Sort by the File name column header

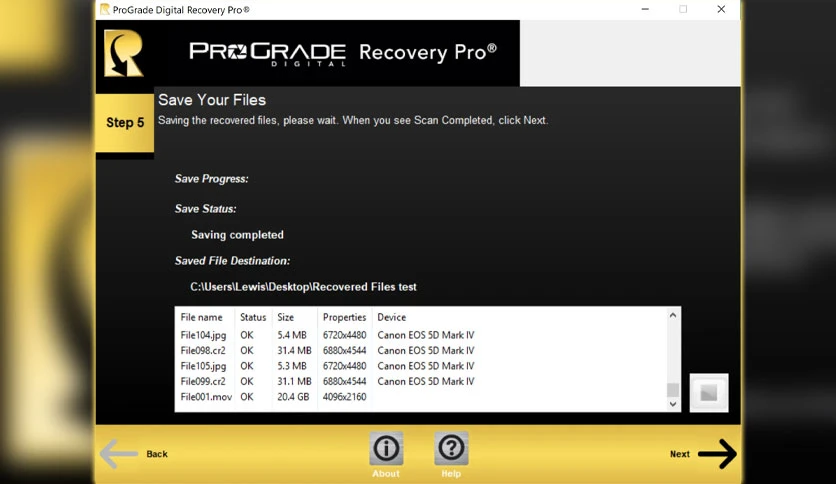click(202, 317)
